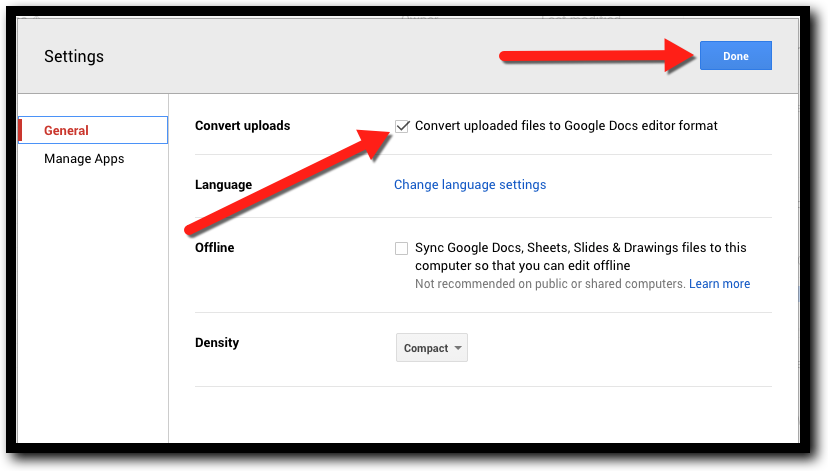Image resolution: width=828 pixels, height=471 pixels.
Task: Expand the Compact density dropdown
Action: (432, 347)
